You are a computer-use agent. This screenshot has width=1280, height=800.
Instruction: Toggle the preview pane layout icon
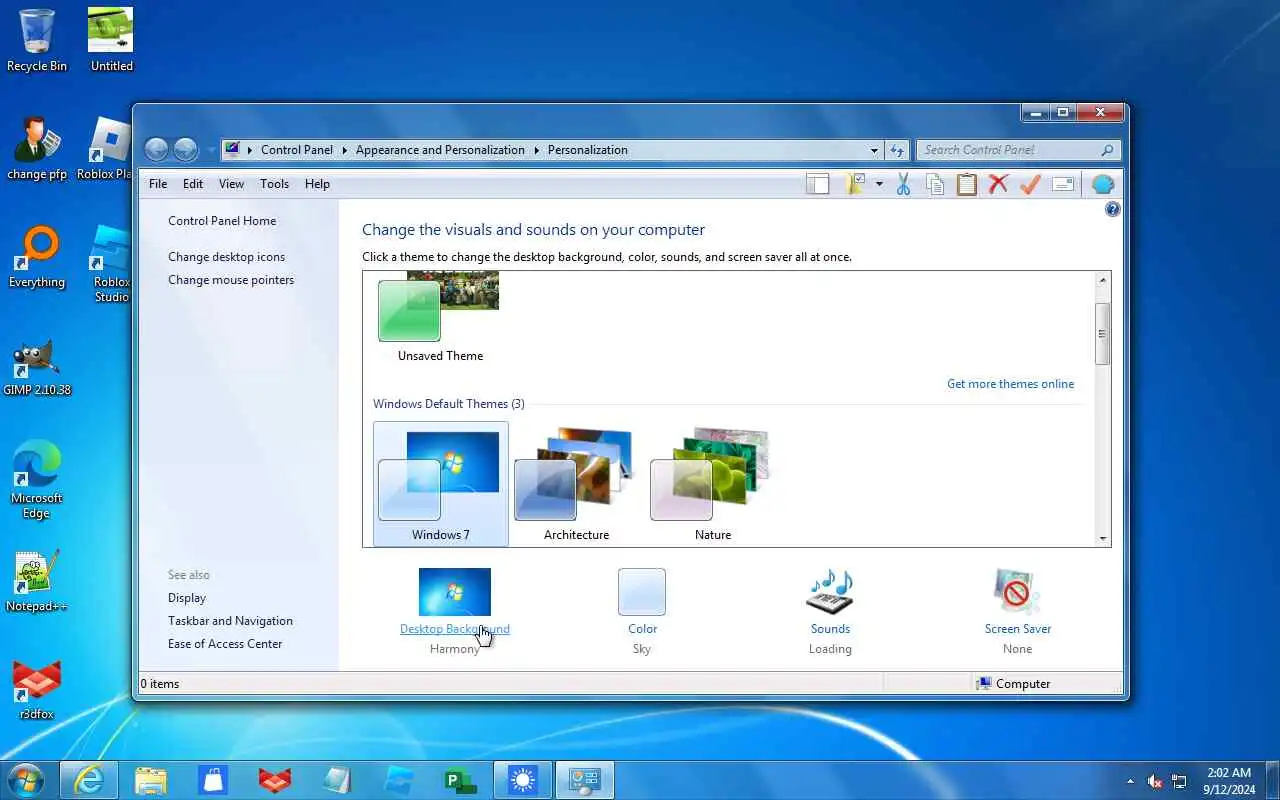[818, 184]
